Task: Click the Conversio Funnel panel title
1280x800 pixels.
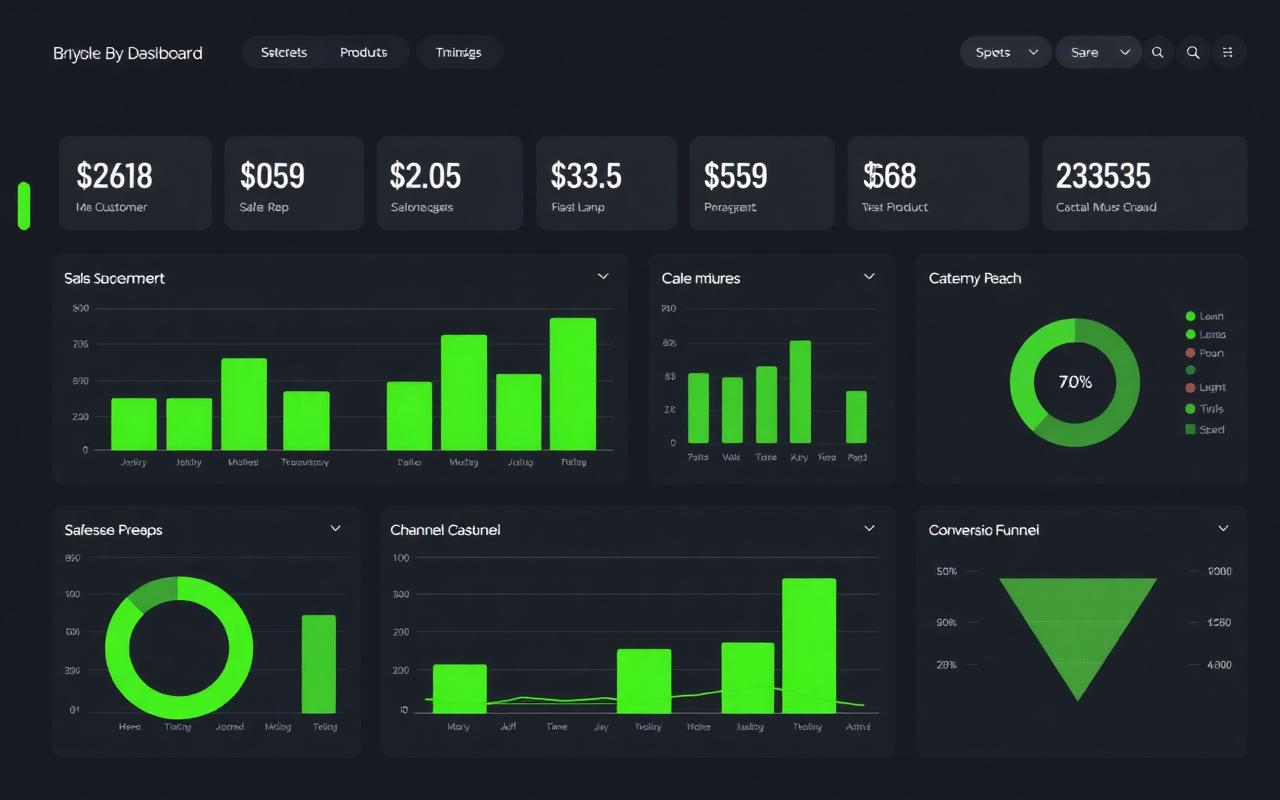Action: coord(984,530)
